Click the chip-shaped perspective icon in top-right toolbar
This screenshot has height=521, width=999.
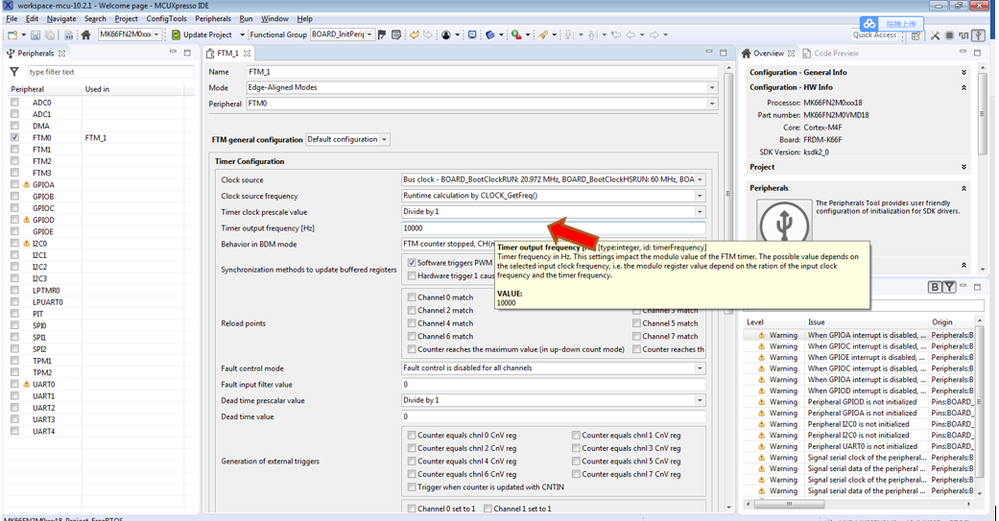(x=949, y=36)
